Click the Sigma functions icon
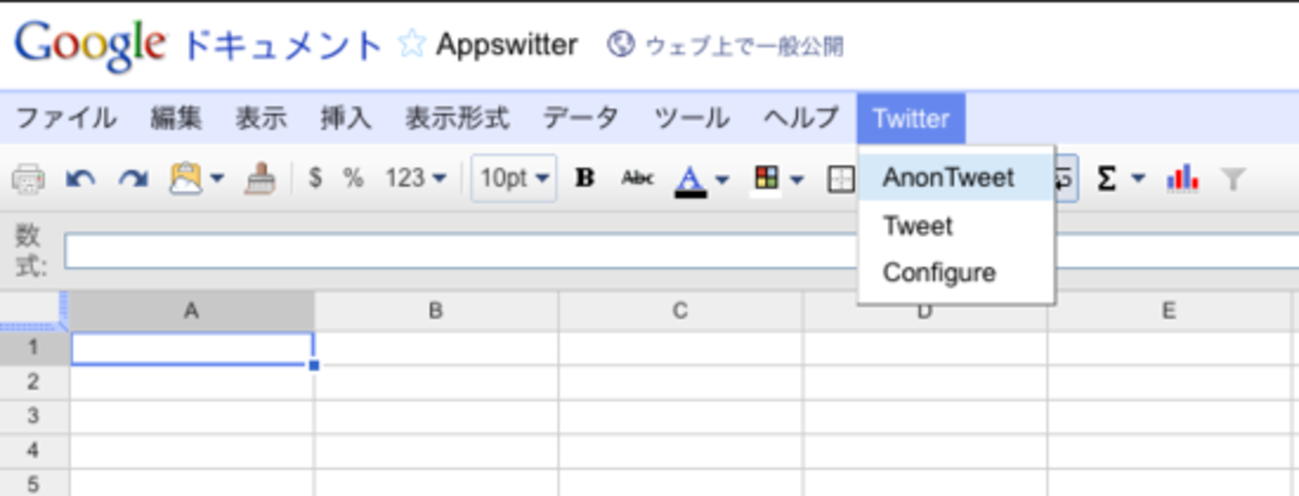Screen dimensions: 1299x496 coord(1106,178)
